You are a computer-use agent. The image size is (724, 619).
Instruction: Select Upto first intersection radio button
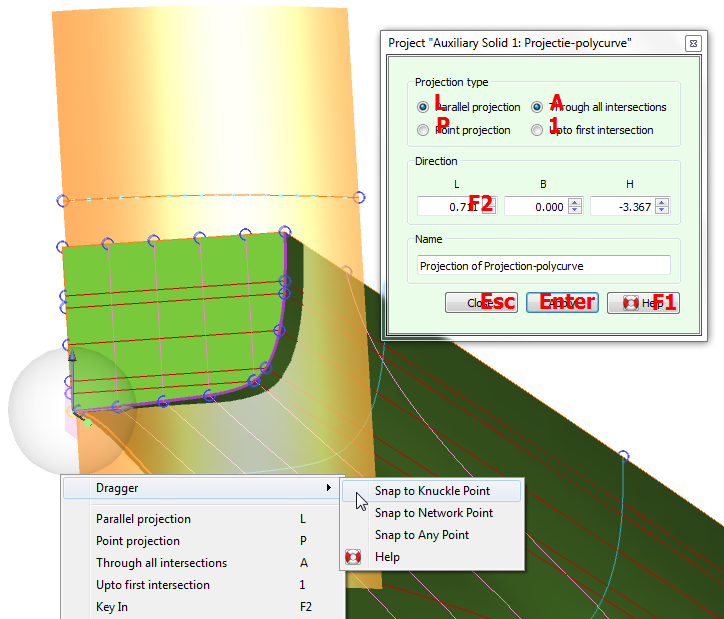coord(538,130)
